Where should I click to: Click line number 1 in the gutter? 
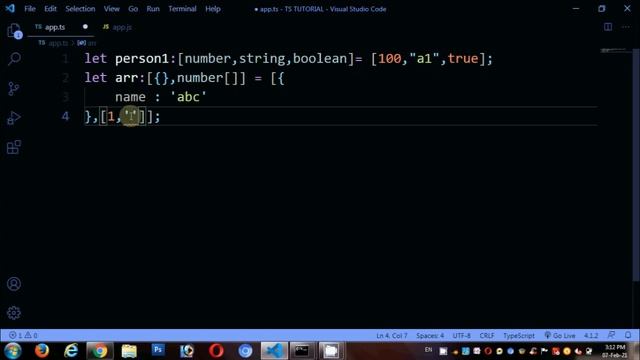click(65, 58)
